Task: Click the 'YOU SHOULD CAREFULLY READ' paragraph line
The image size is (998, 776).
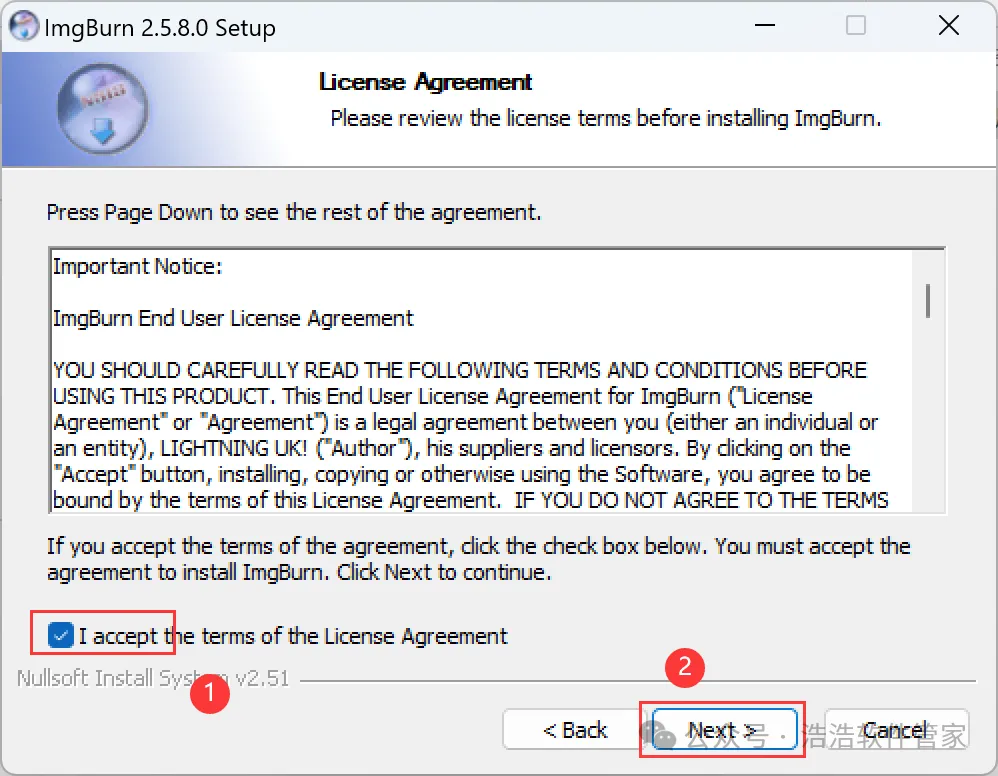Action: tap(460, 370)
